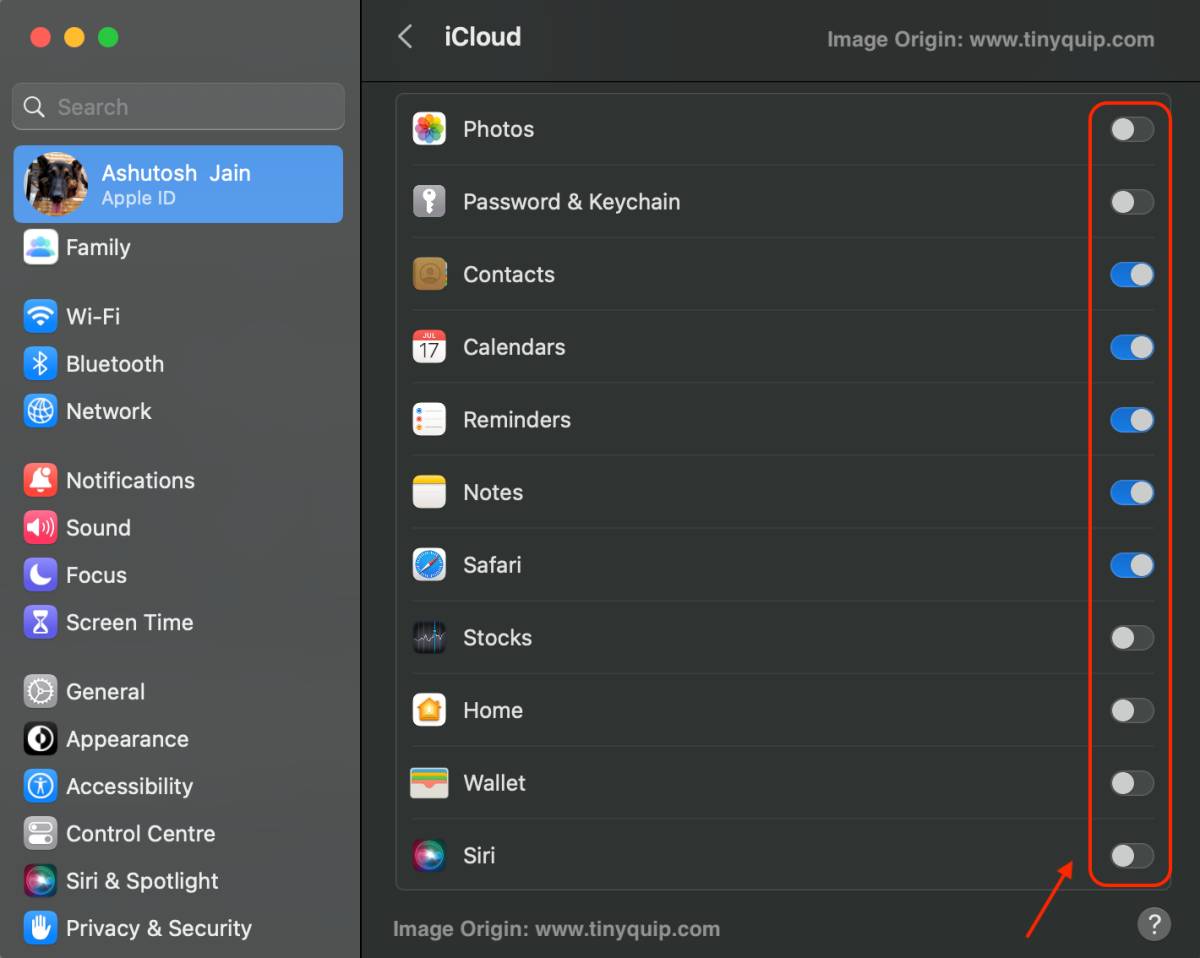Go back using the chevron beside iCloud
1200x958 pixels.
pos(405,37)
